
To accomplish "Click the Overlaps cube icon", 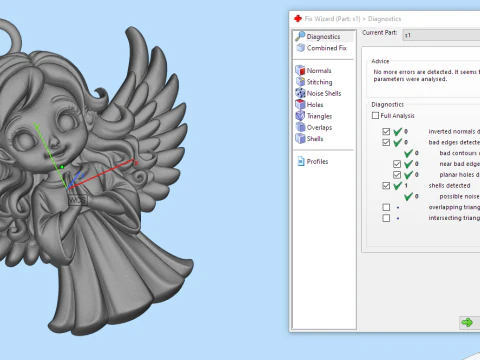I will (300, 127).
